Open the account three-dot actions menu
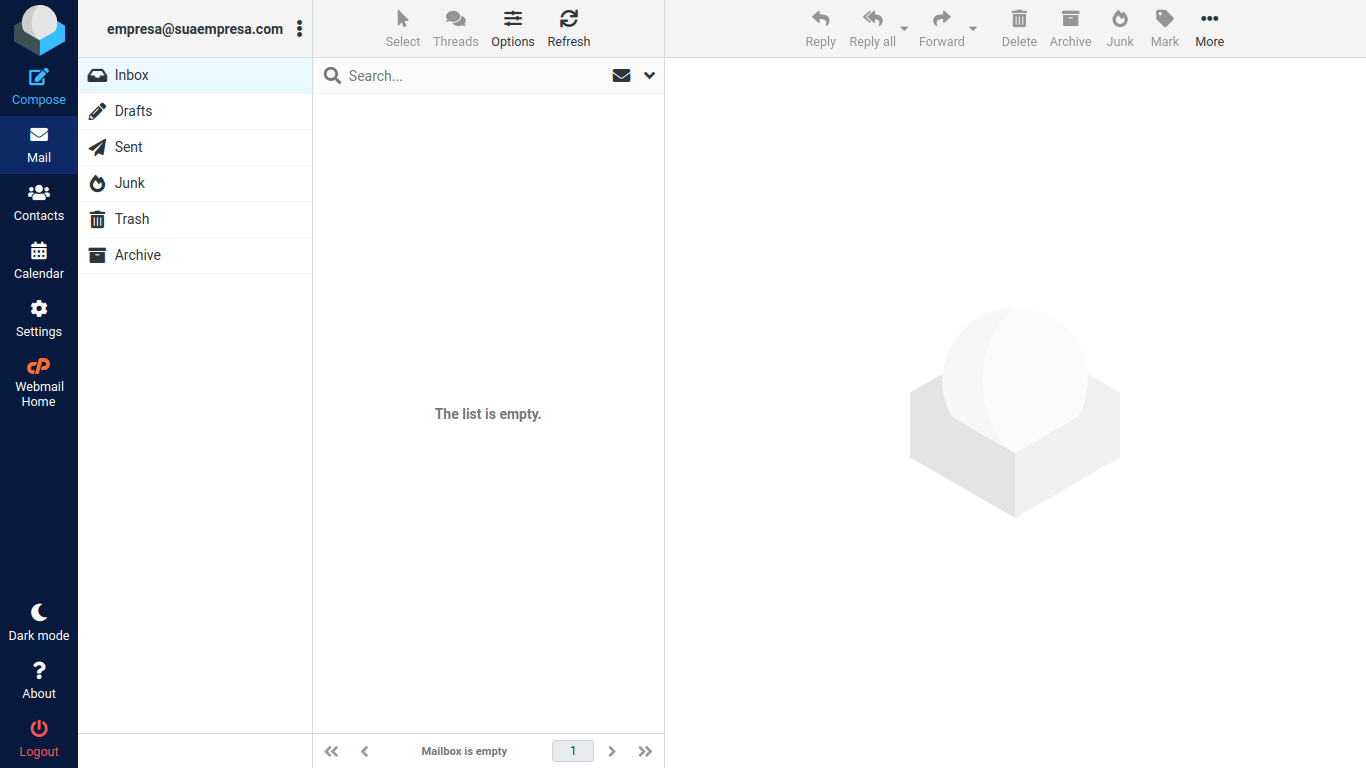This screenshot has width=1366, height=768. pyautogui.click(x=299, y=29)
